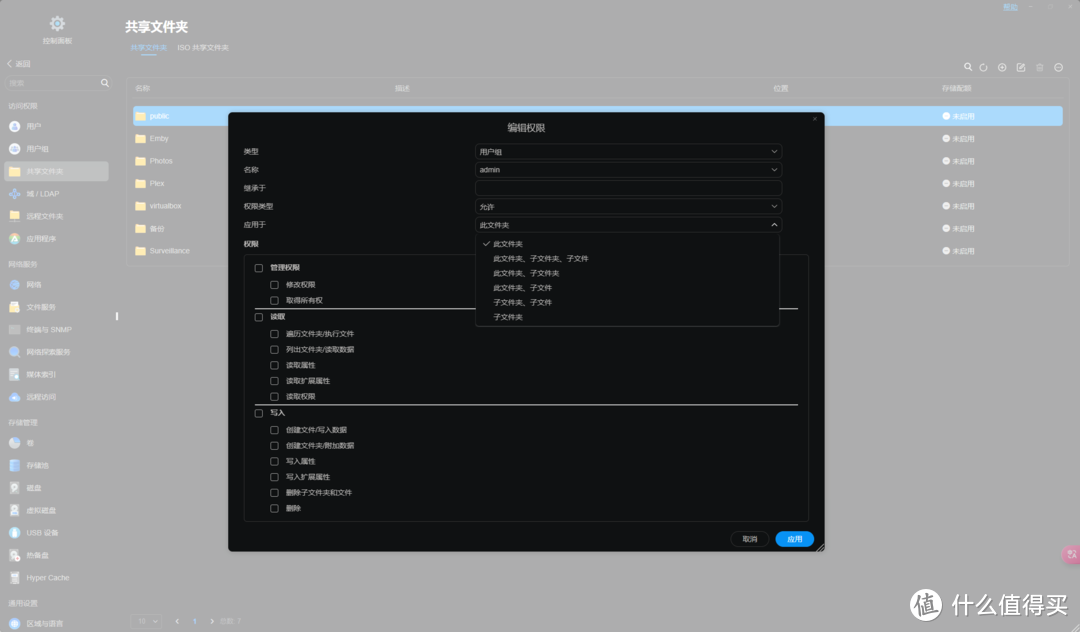
Task: Open USB 设备 in the sidebar
Action: point(56,533)
